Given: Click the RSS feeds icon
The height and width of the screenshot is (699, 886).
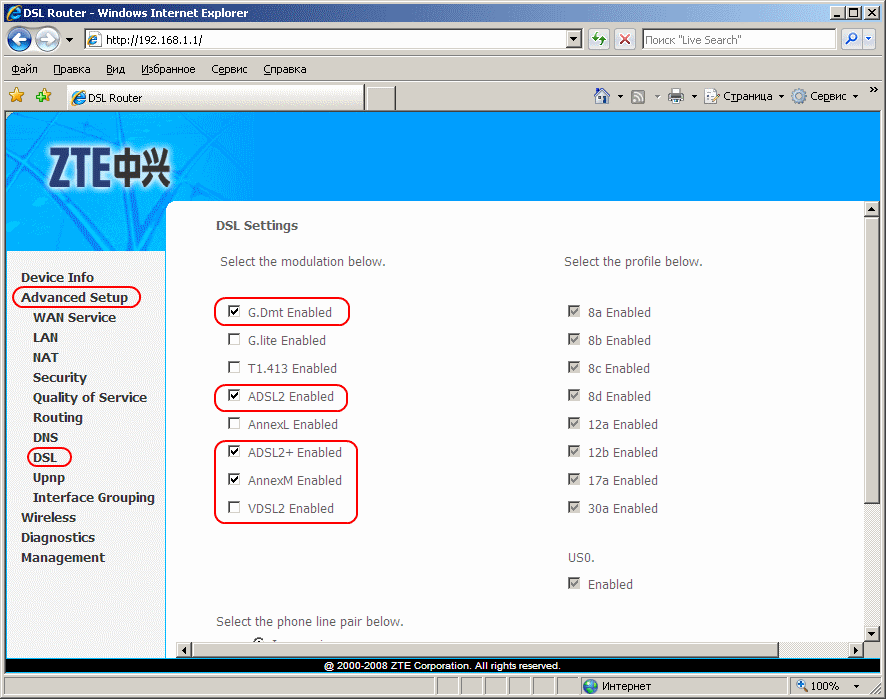Looking at the screenshot, I should click(638, 97).
